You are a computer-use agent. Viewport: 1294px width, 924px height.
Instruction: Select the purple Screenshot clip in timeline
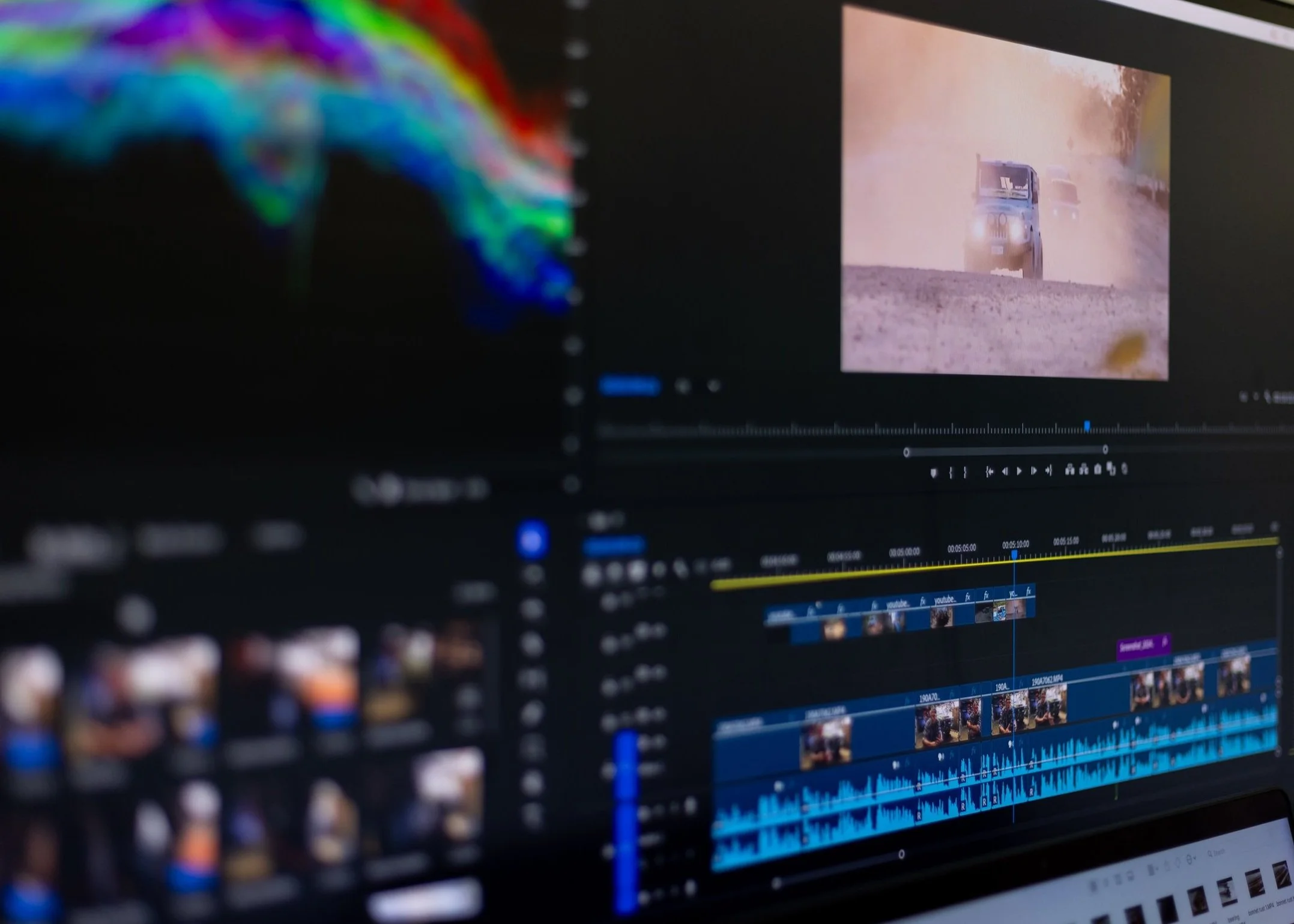click(x=1143, y=647)
